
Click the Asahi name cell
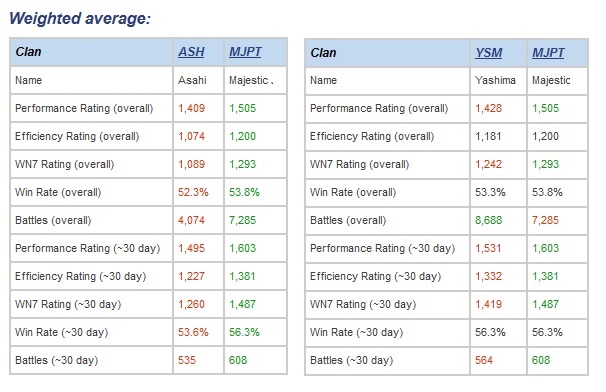(x=192, y=80)
